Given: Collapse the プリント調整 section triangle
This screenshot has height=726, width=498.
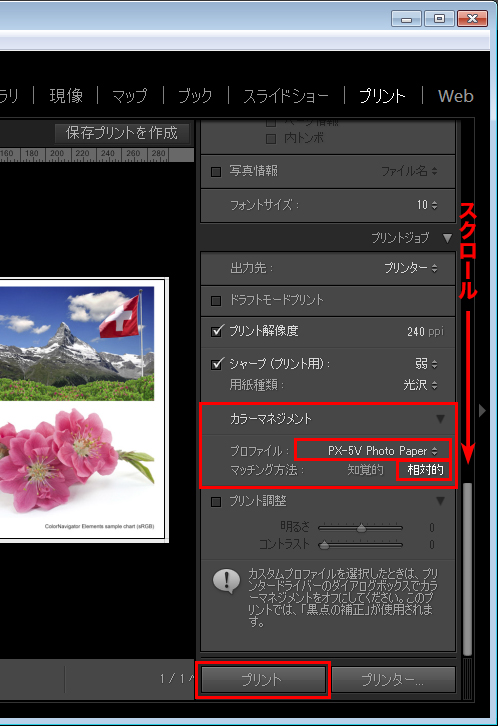Looking at the screenshot, I should point(440,501).
